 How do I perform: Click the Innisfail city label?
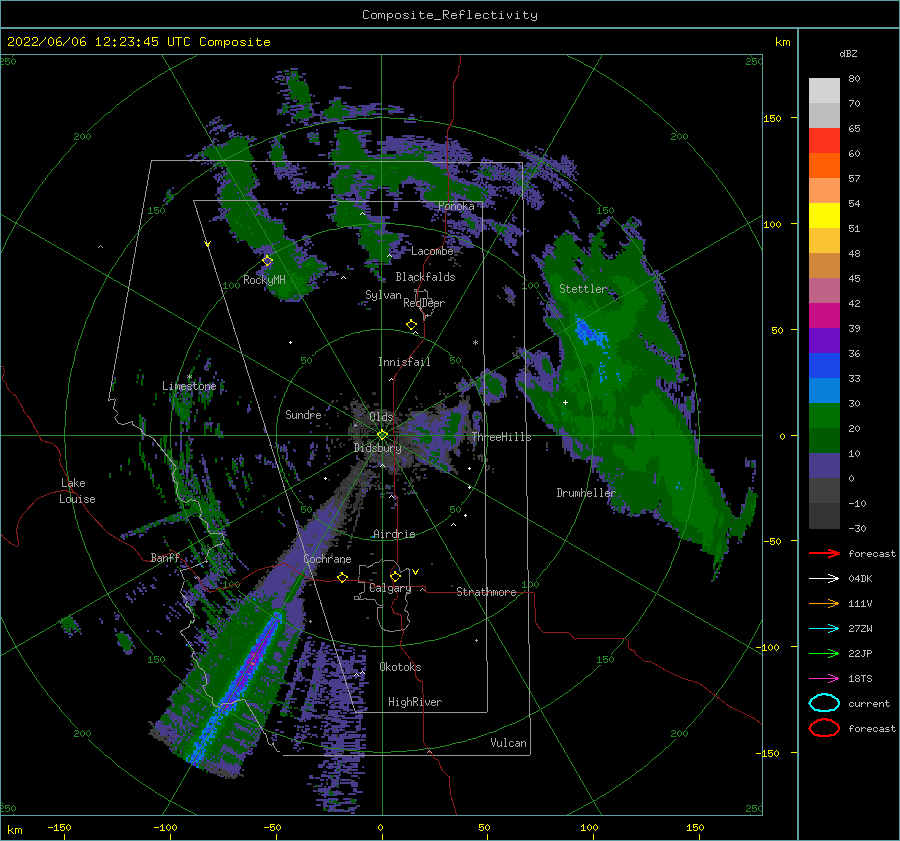click(x=404, y=362)
